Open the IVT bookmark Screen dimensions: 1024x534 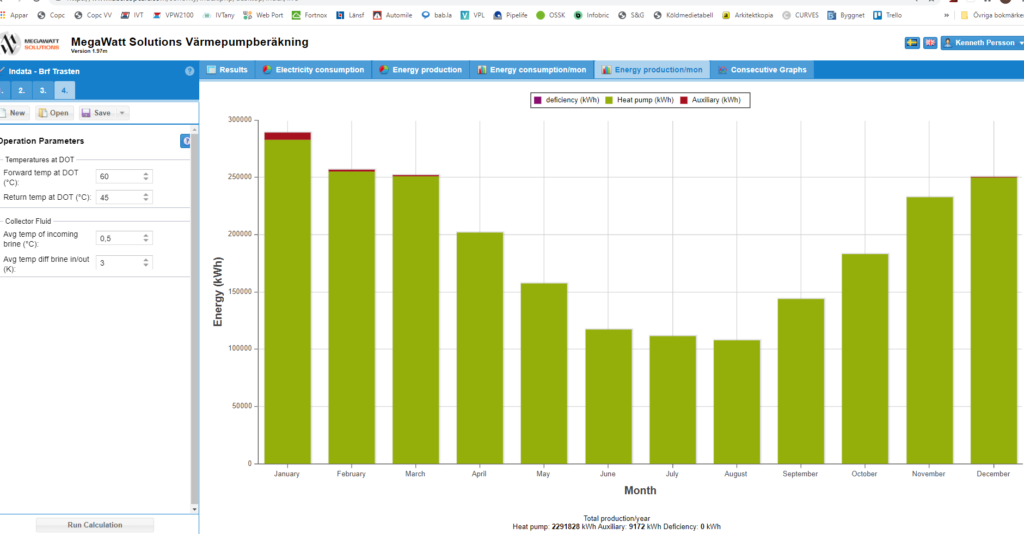132,15
